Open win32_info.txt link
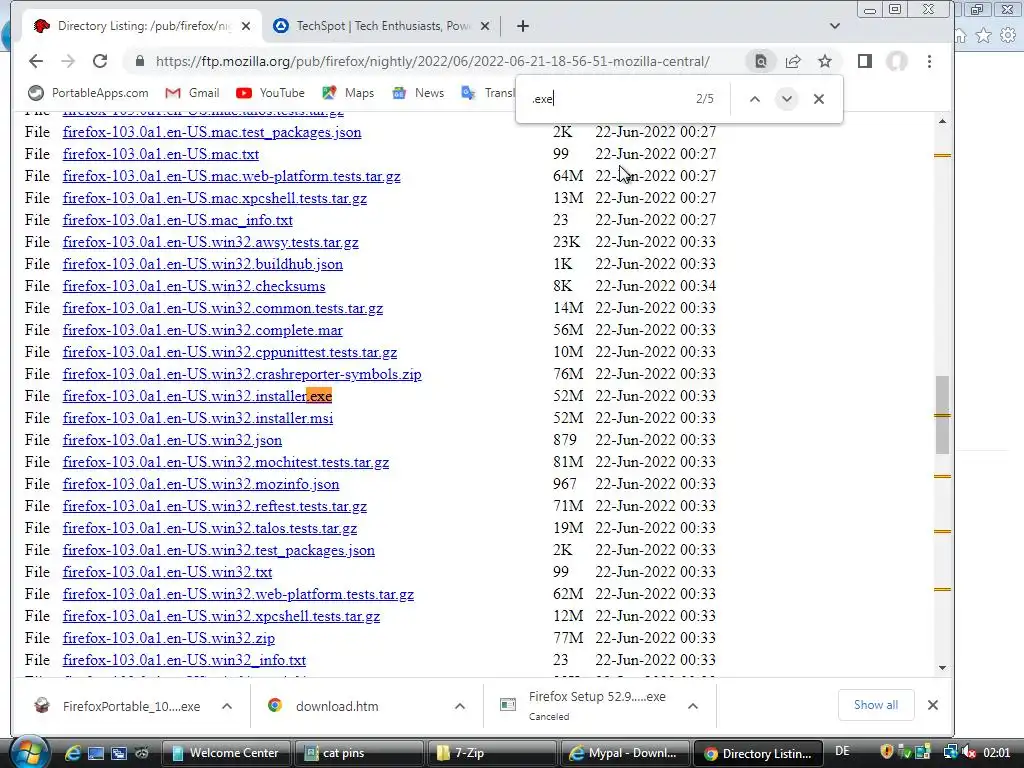Viewport: 1024px width, 768px height. pos(184,660)
